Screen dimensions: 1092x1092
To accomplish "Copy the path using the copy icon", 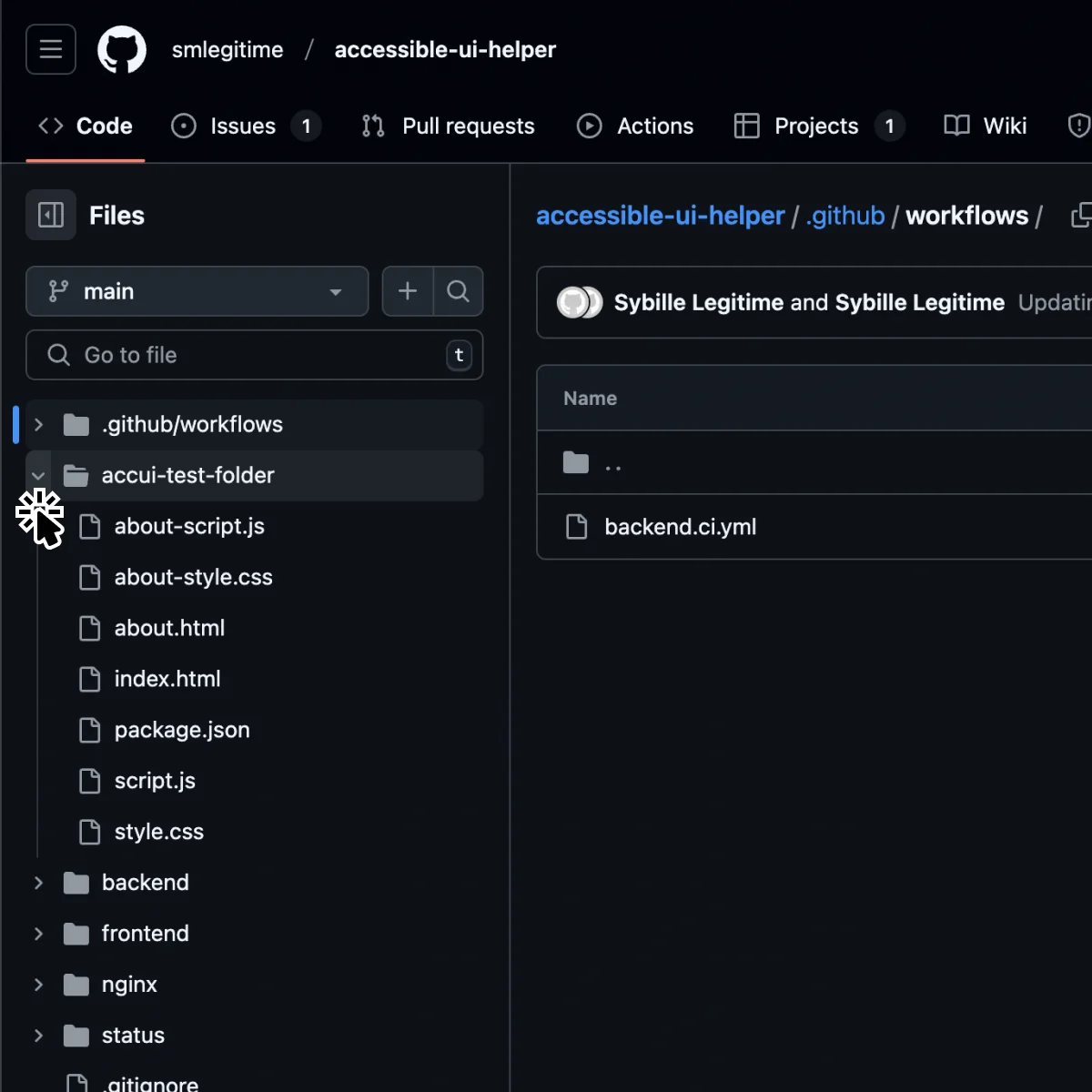I will click(1081, 216).
